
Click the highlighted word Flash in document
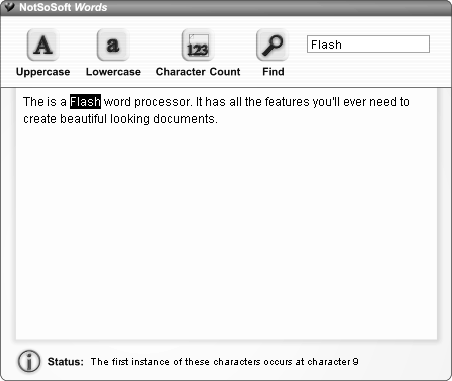click(85, 102)
